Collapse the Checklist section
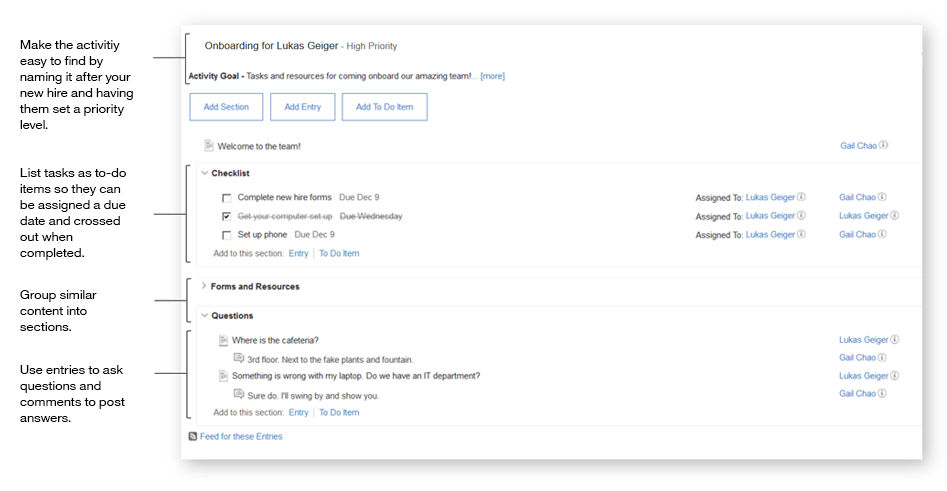Screen dimensions: 947x491 pos(204,173)
